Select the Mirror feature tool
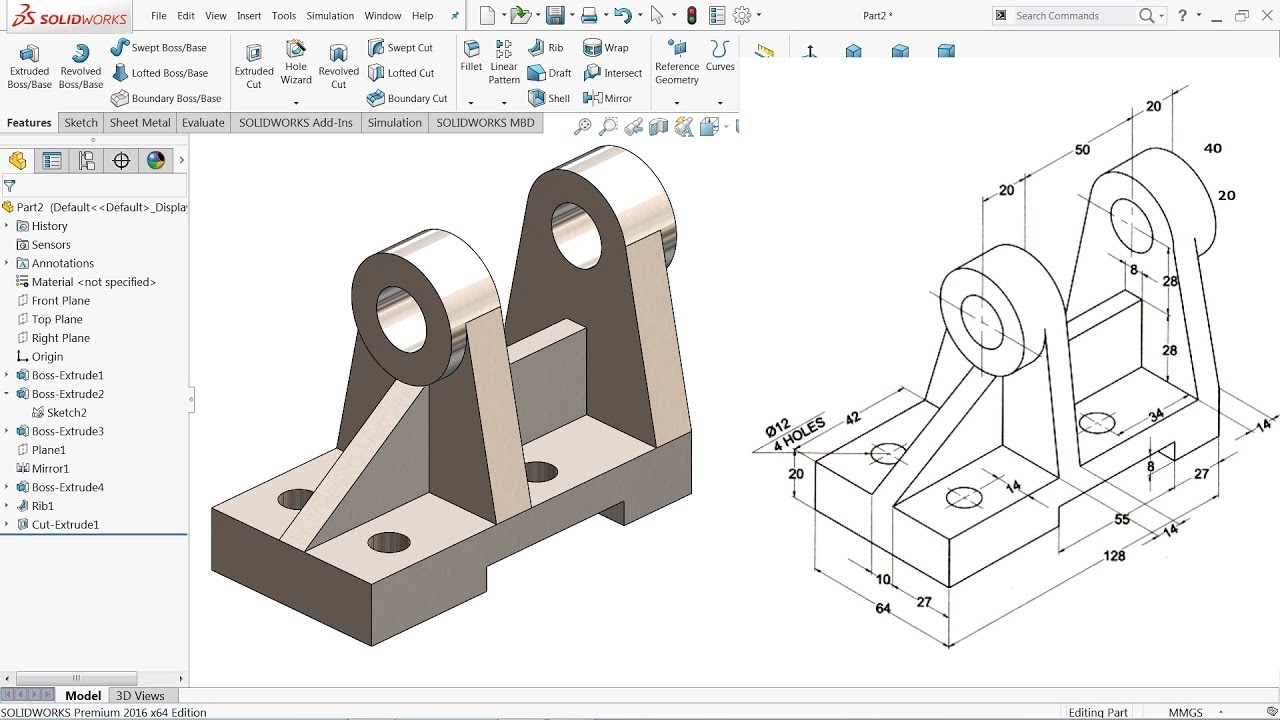 (608, 98)
